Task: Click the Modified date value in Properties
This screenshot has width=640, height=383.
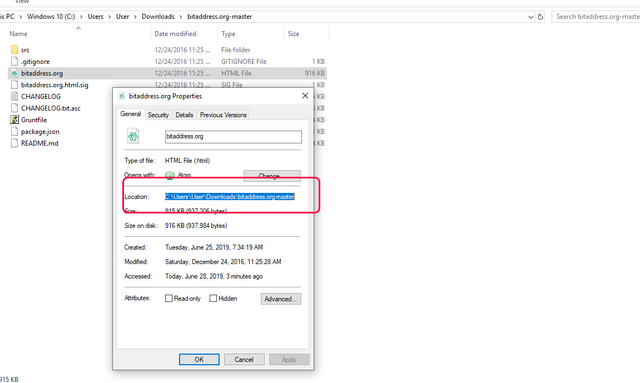Action: [x=223, y=262]
